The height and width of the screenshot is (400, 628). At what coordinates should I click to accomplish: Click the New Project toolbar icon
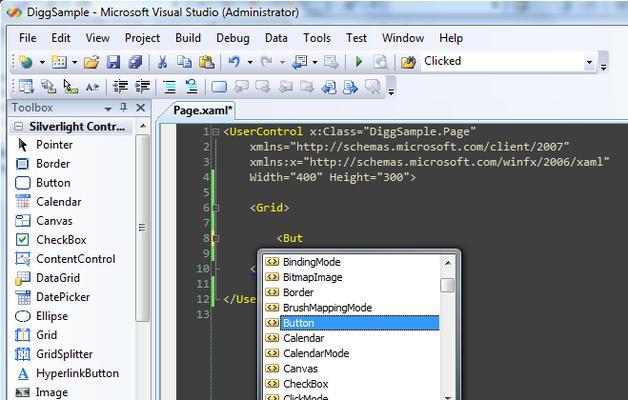[26, 62]
